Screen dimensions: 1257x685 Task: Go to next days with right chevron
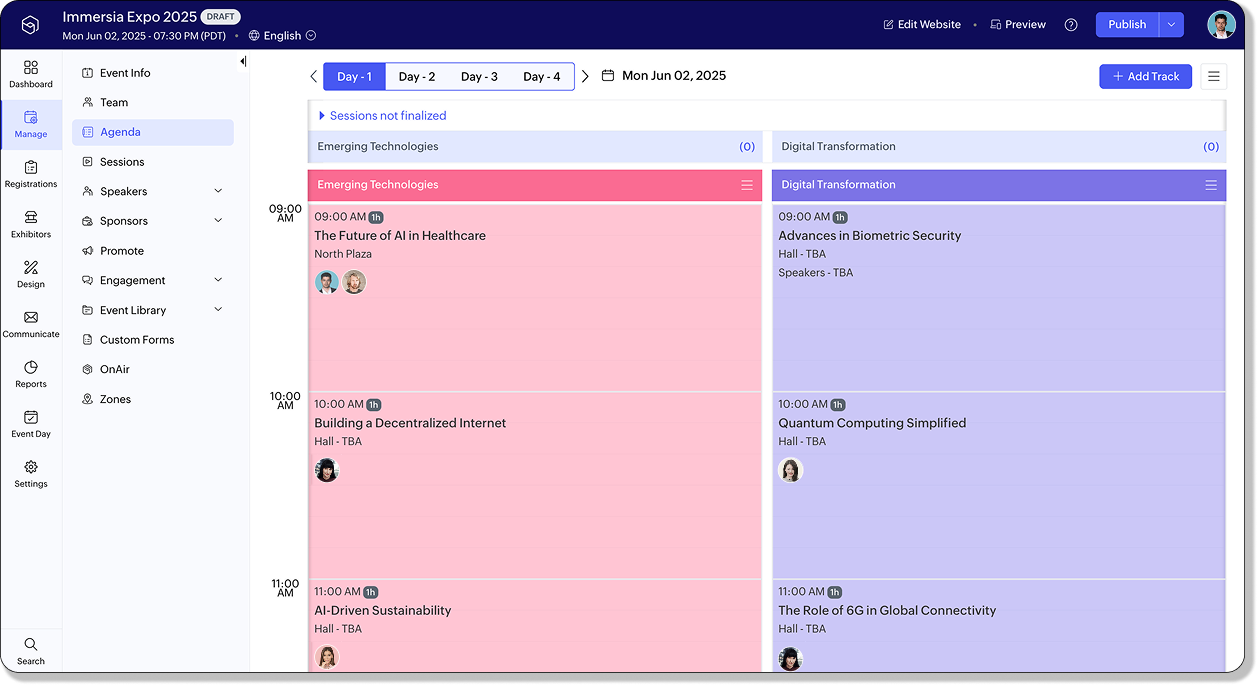click(x=585, y=76)
